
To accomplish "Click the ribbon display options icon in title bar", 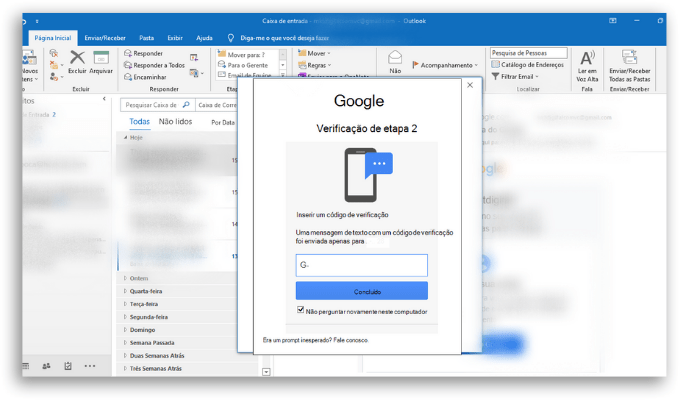I will click(613, 21).
